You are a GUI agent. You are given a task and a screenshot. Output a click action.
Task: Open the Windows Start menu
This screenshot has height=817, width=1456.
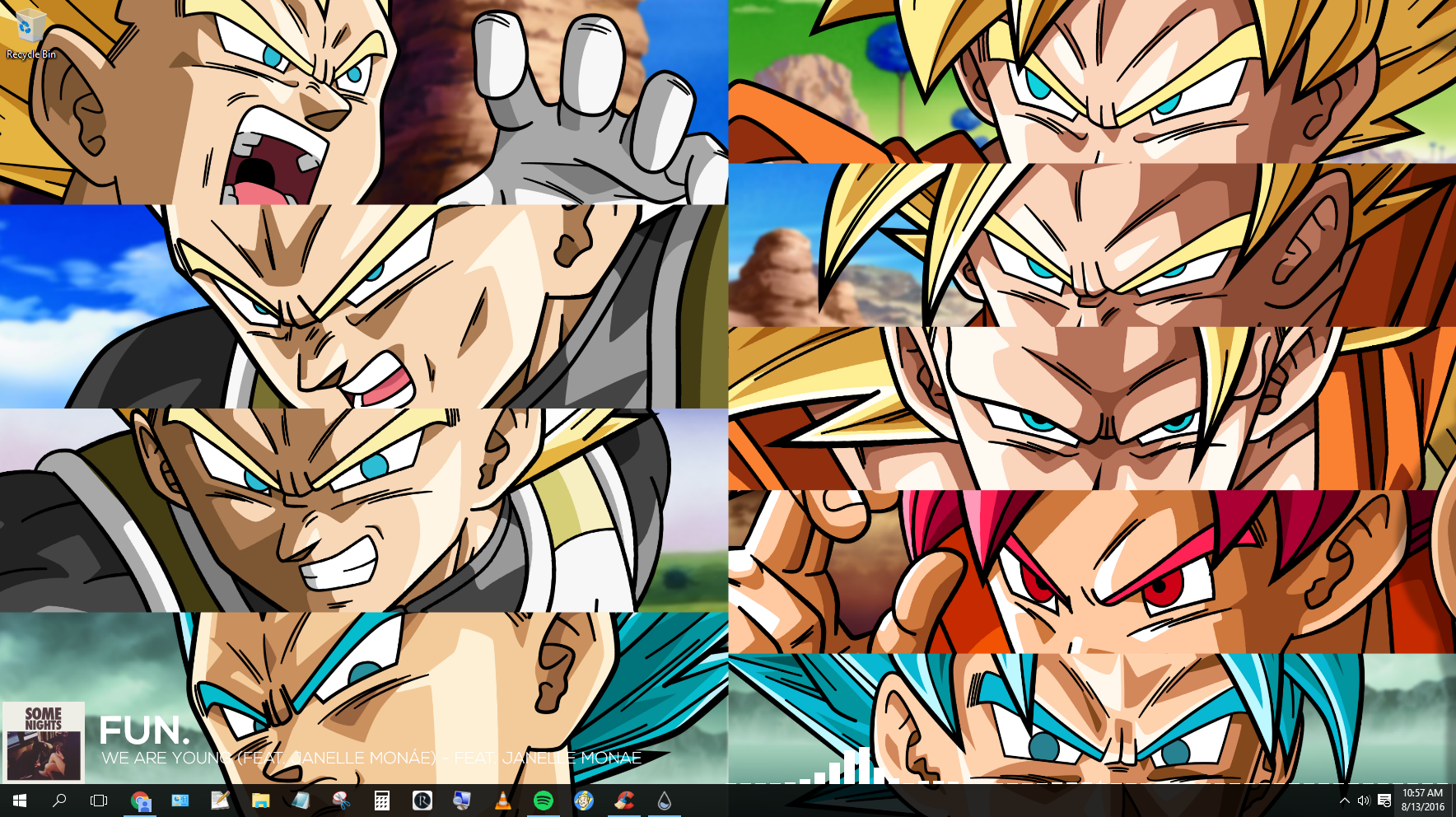pos(20,801)
